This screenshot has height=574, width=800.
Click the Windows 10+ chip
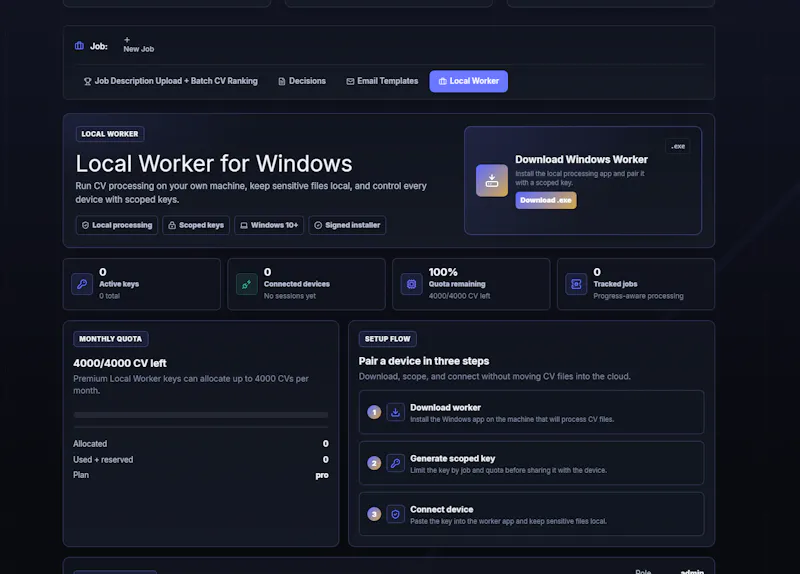[269, 225]
